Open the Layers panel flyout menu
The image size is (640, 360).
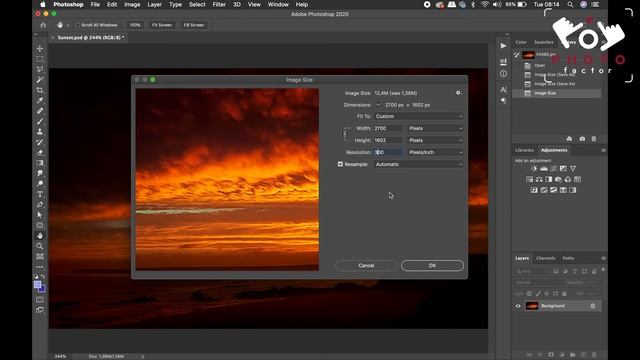click(603, 258)
